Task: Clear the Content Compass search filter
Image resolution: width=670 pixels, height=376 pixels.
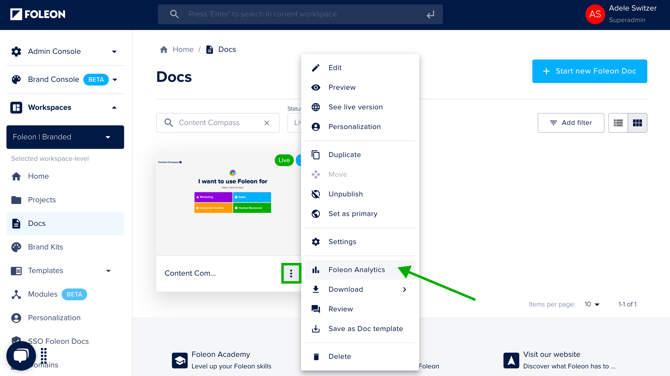Action: click(x=267, y=123)
